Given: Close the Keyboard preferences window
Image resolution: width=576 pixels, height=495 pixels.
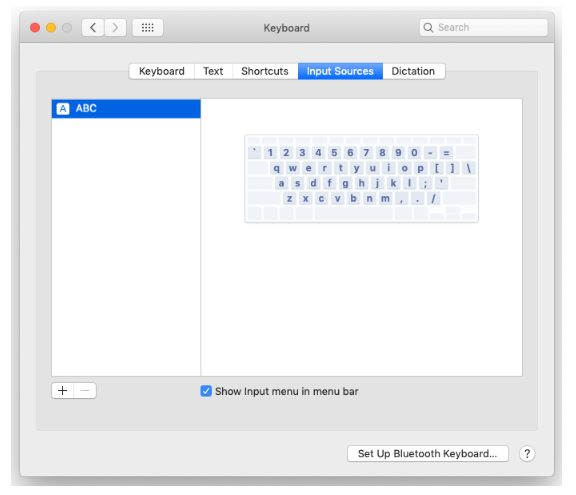Looking at the screenshot, I should coord(35,28).
